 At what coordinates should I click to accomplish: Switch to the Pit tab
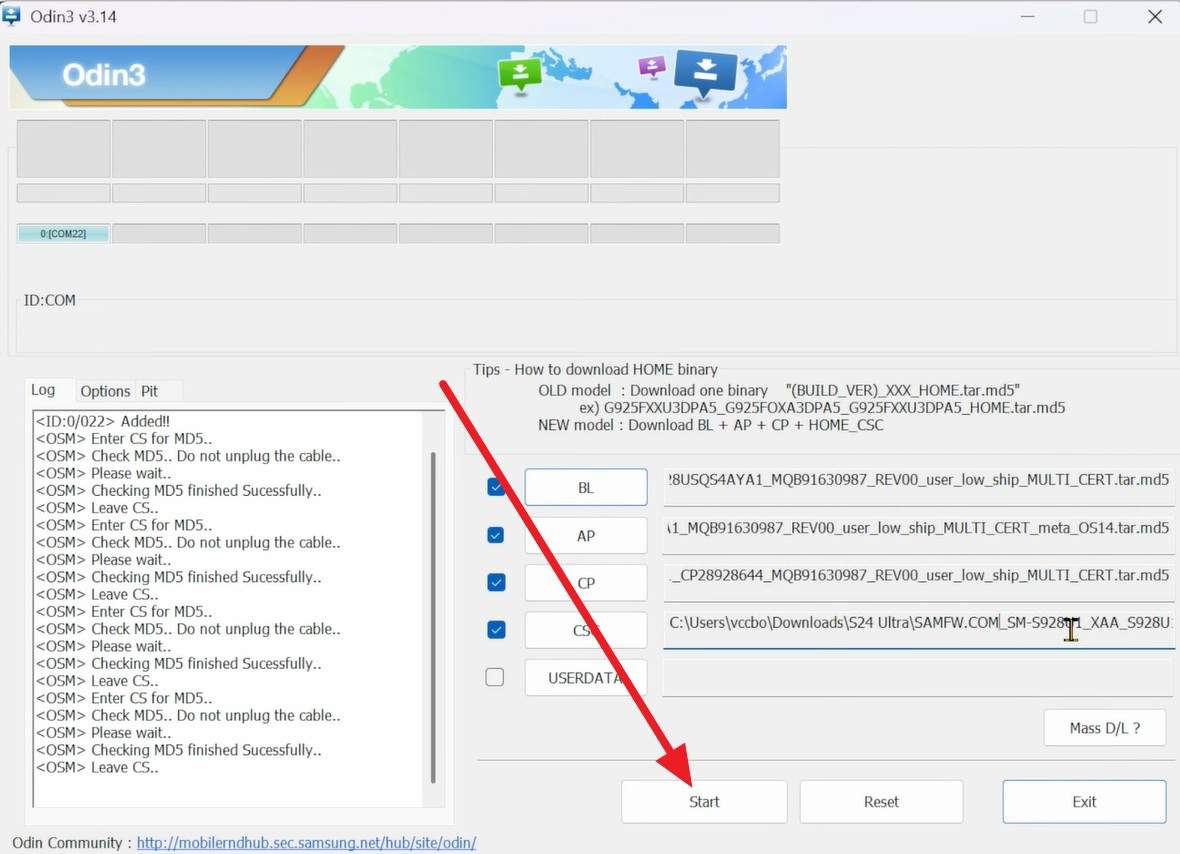pos(149,391)
